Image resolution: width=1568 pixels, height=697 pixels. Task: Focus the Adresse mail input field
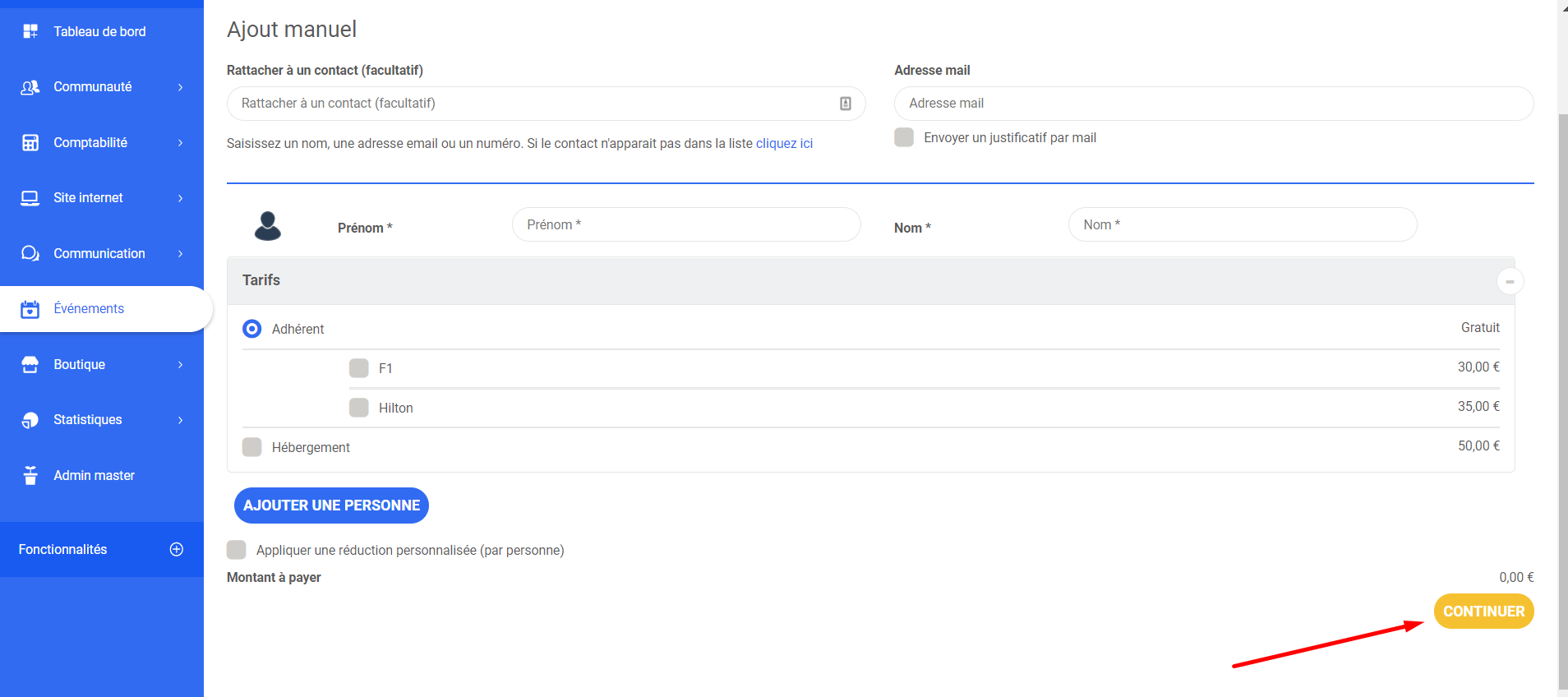[x=1214, y=104]
